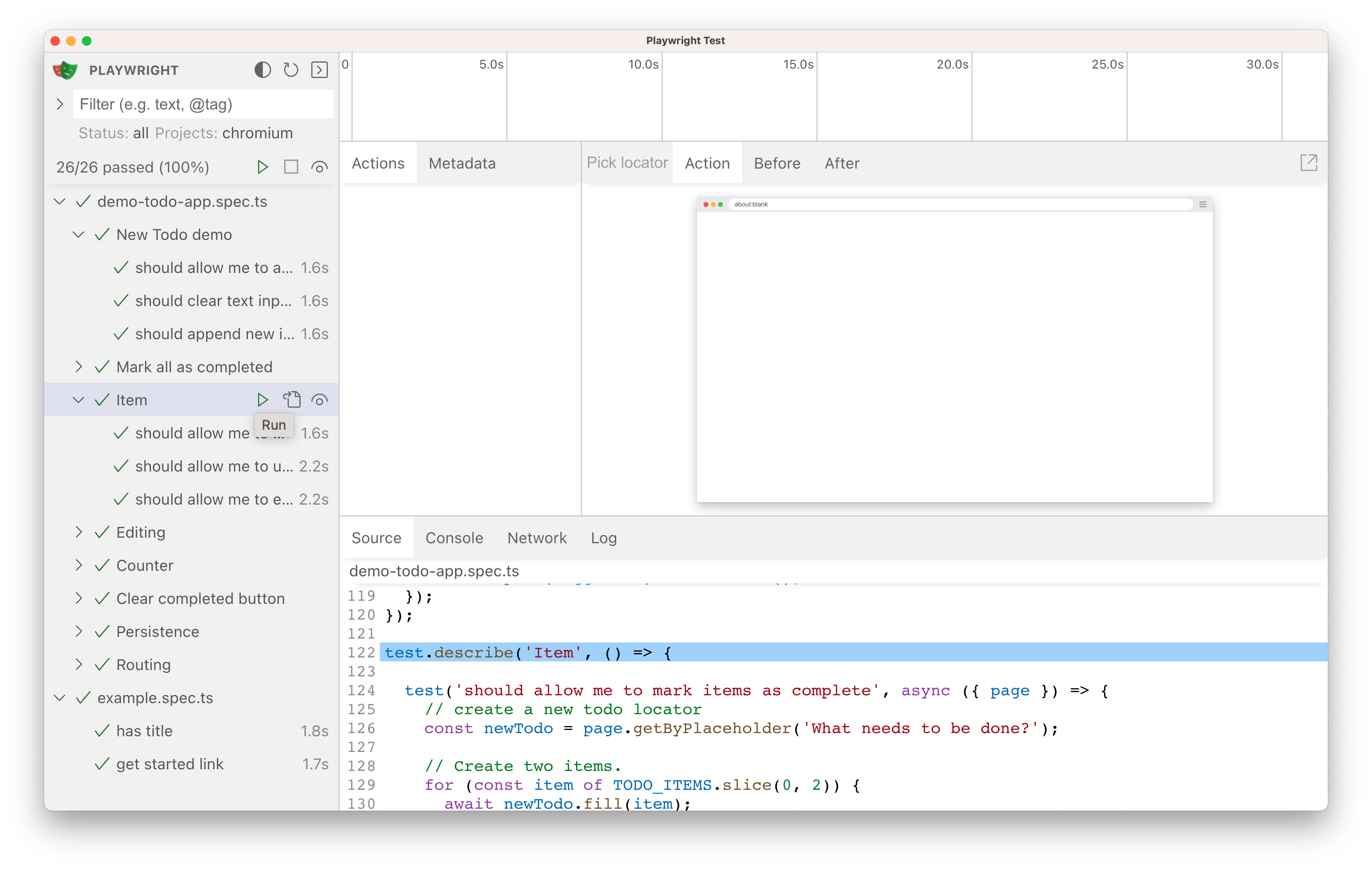Click the 26/26 passed (100%) status text
Screen dimensions: 1372x869
133,167
